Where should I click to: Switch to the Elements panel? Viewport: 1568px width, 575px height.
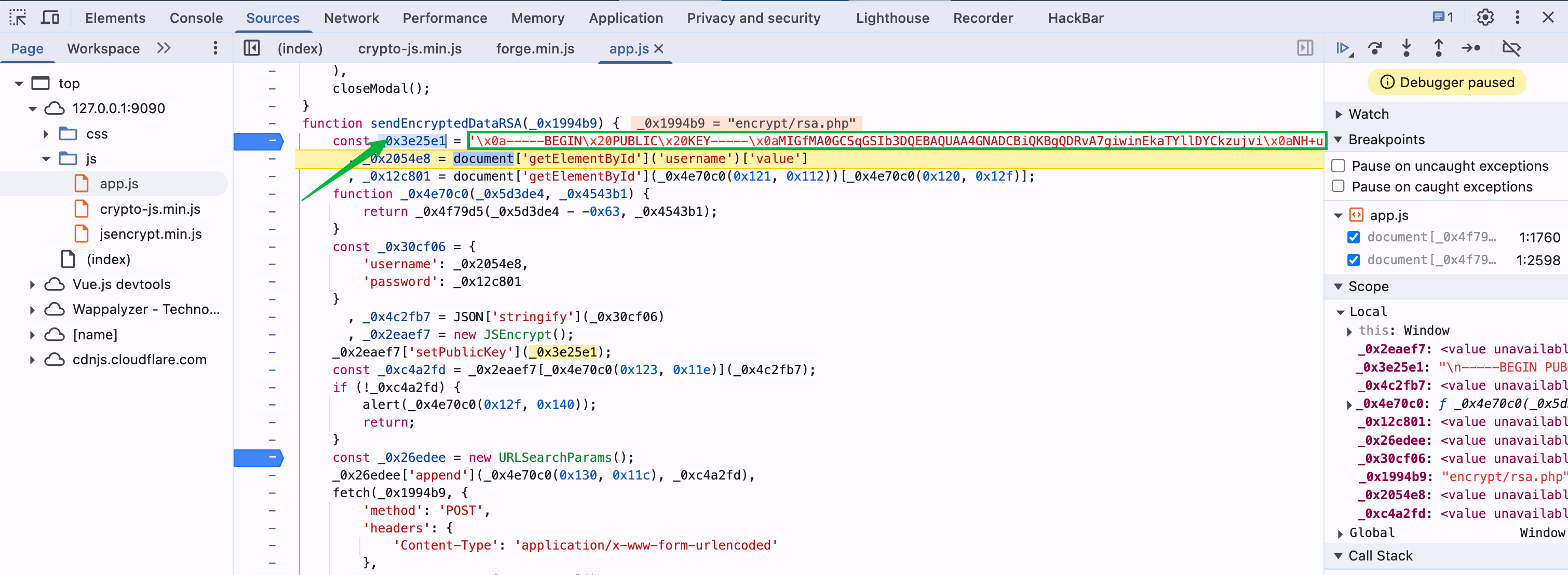pos(115,18)
